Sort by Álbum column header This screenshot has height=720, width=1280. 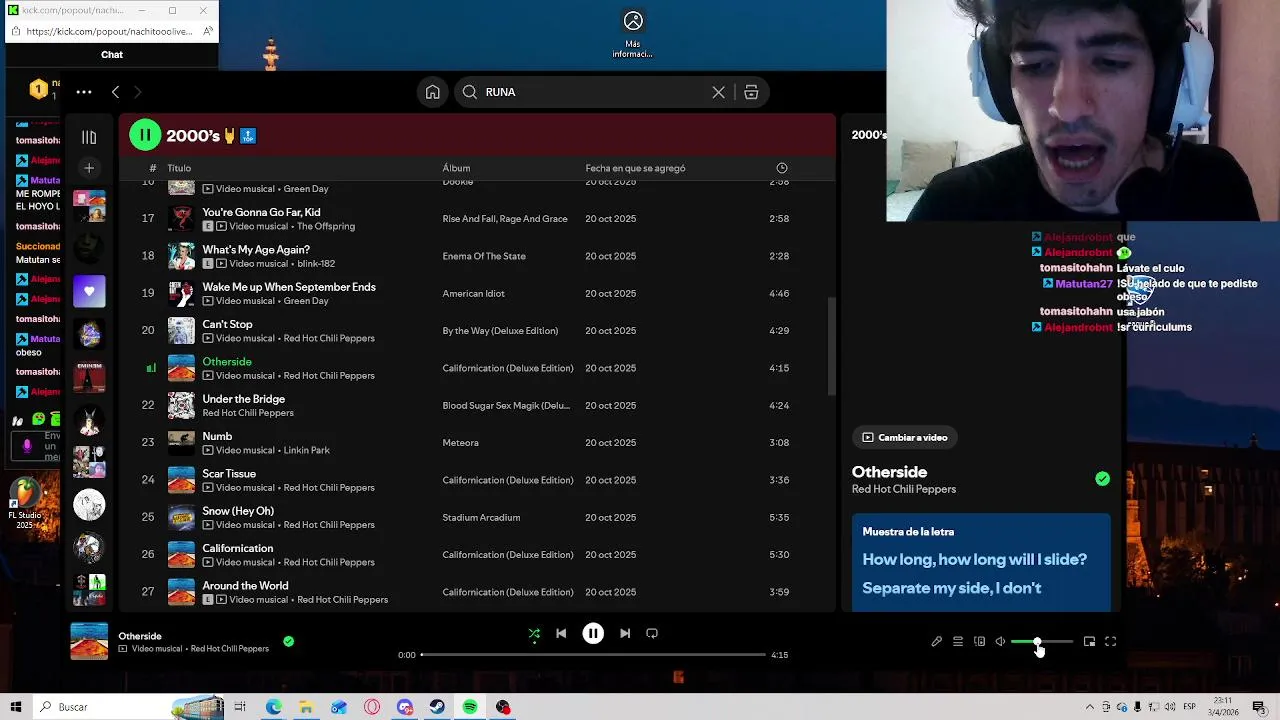point(456,168)
